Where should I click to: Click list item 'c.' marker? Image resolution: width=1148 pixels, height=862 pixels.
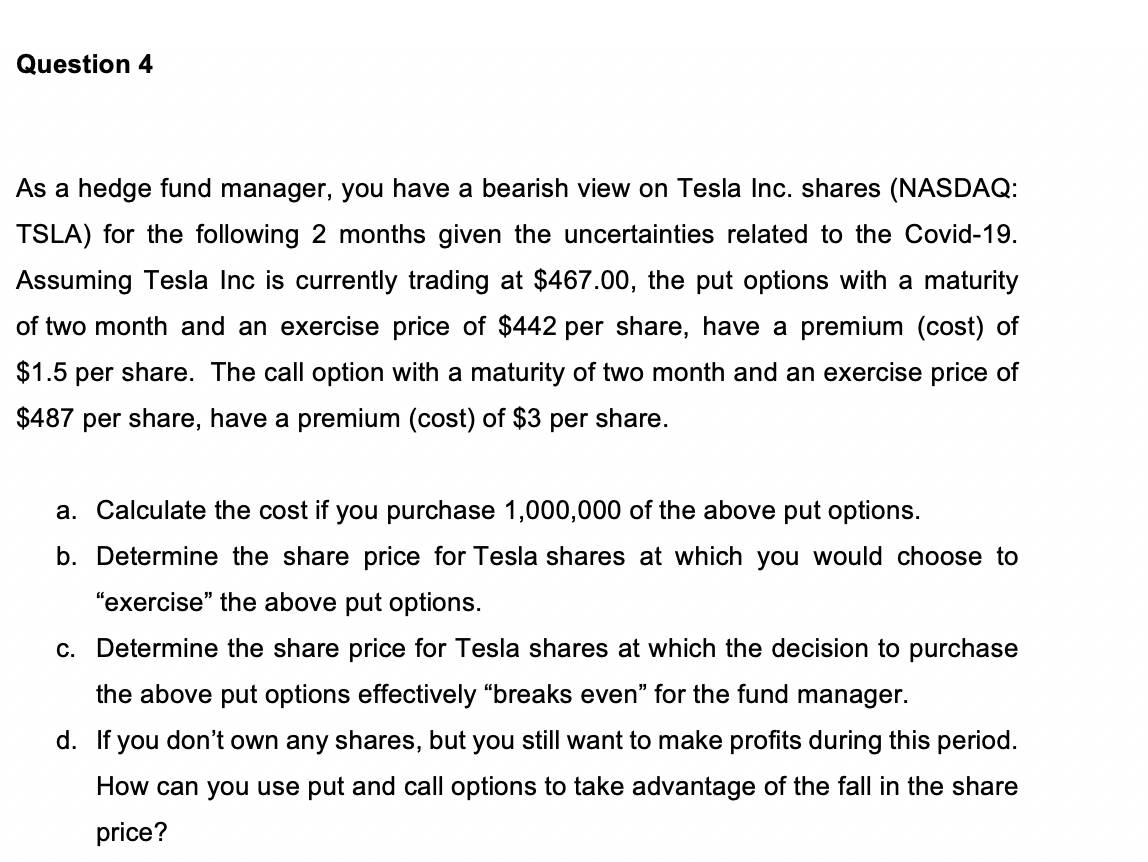coord(67,649)
